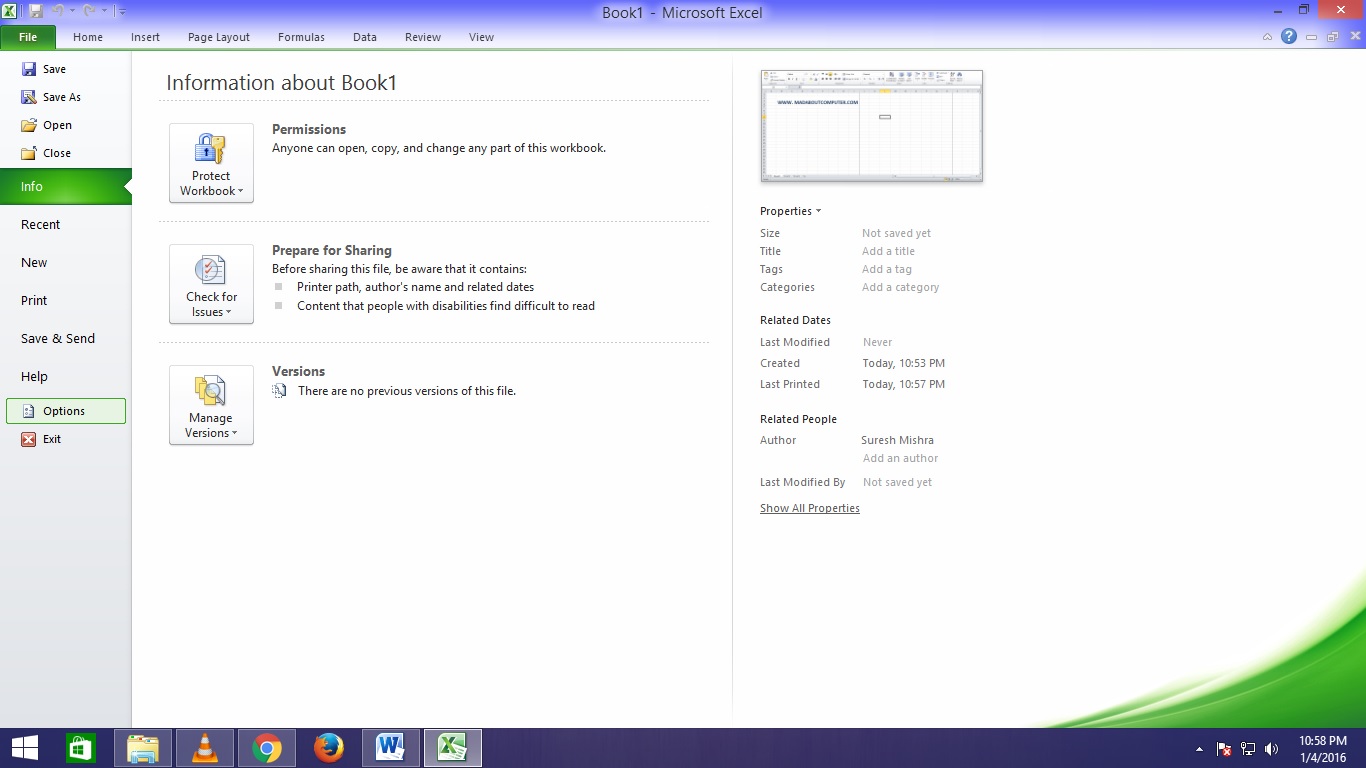The image size is (1366, 768).
Task: Open File Explorer from the taskbar
Action: tap(143, 748)
